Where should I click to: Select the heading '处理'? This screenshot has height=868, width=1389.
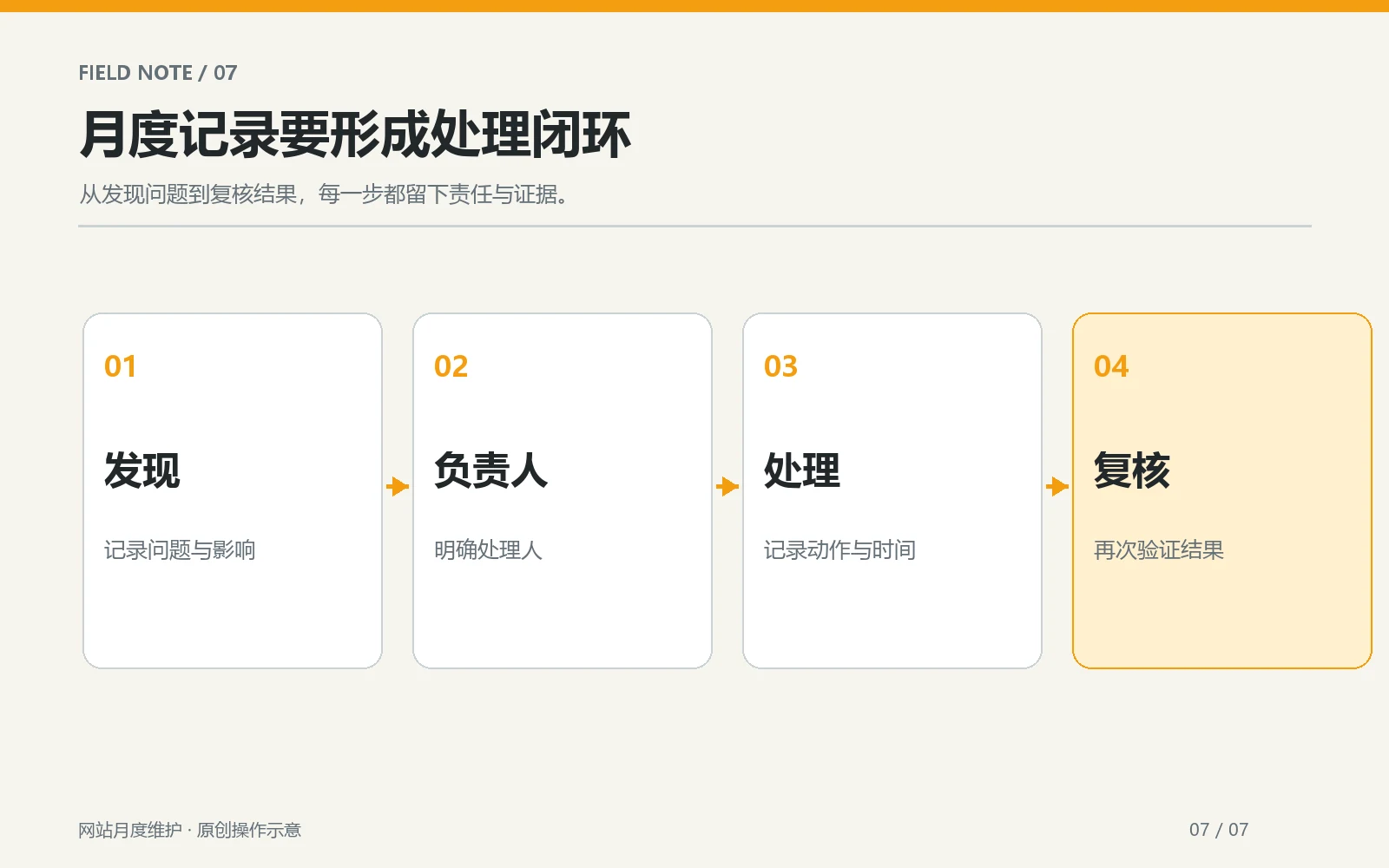click(802, 470)
